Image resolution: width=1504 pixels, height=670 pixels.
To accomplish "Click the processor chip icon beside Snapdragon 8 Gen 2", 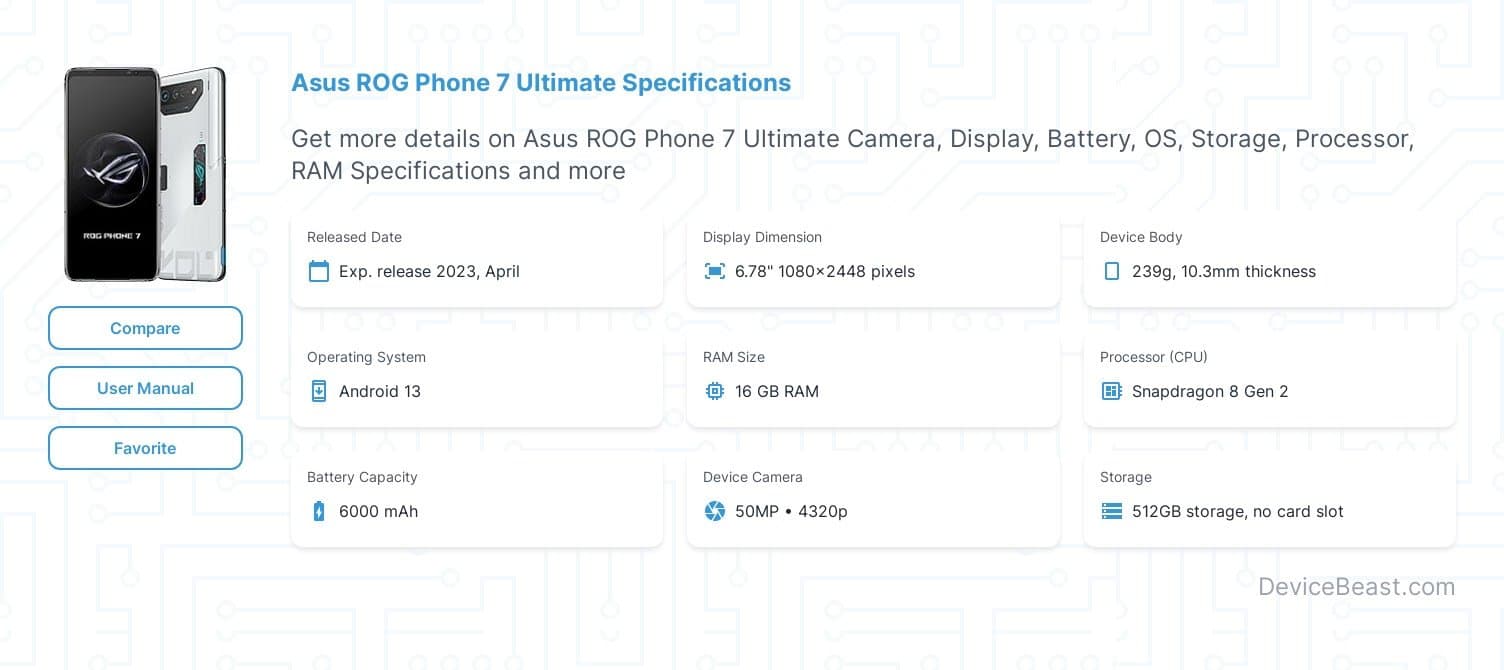I will pyautogui.click(x=1111, y=391).
